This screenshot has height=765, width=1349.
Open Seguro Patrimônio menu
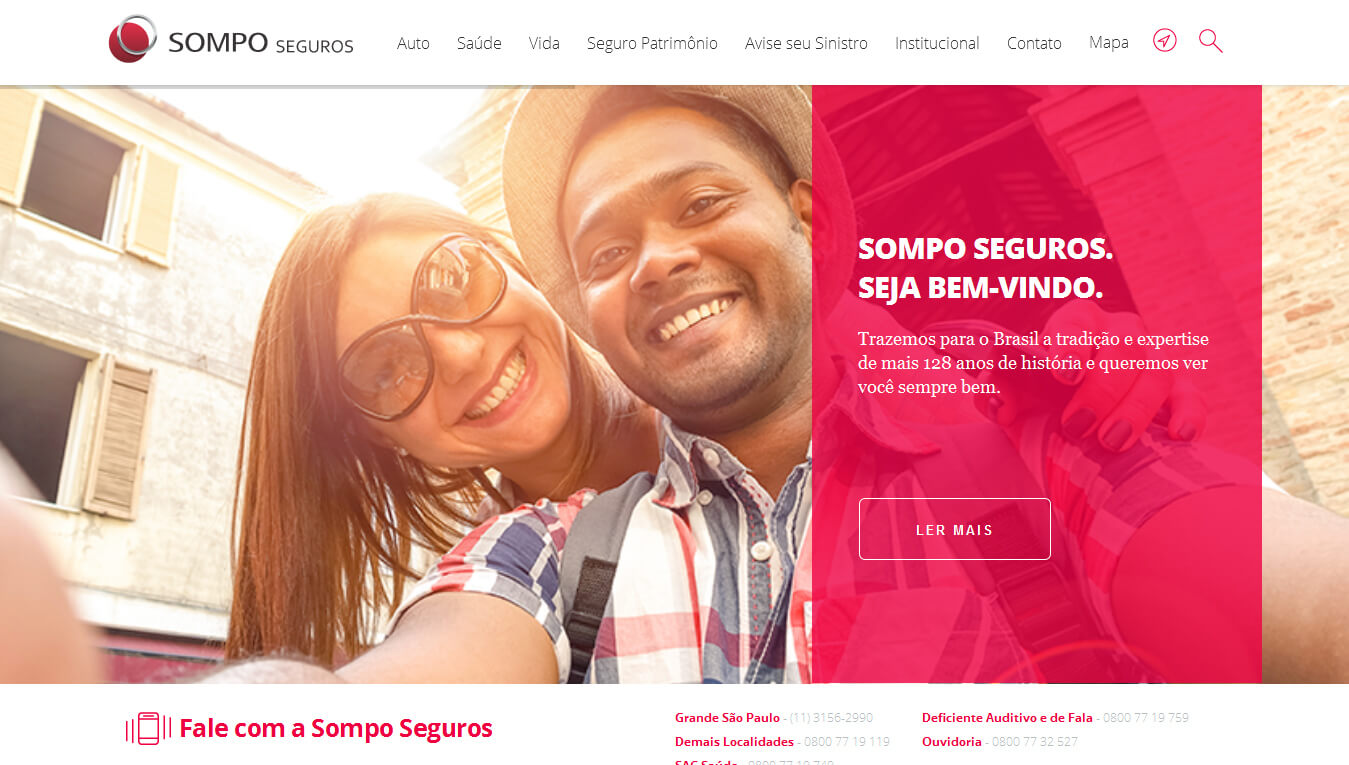click(652, 43)
